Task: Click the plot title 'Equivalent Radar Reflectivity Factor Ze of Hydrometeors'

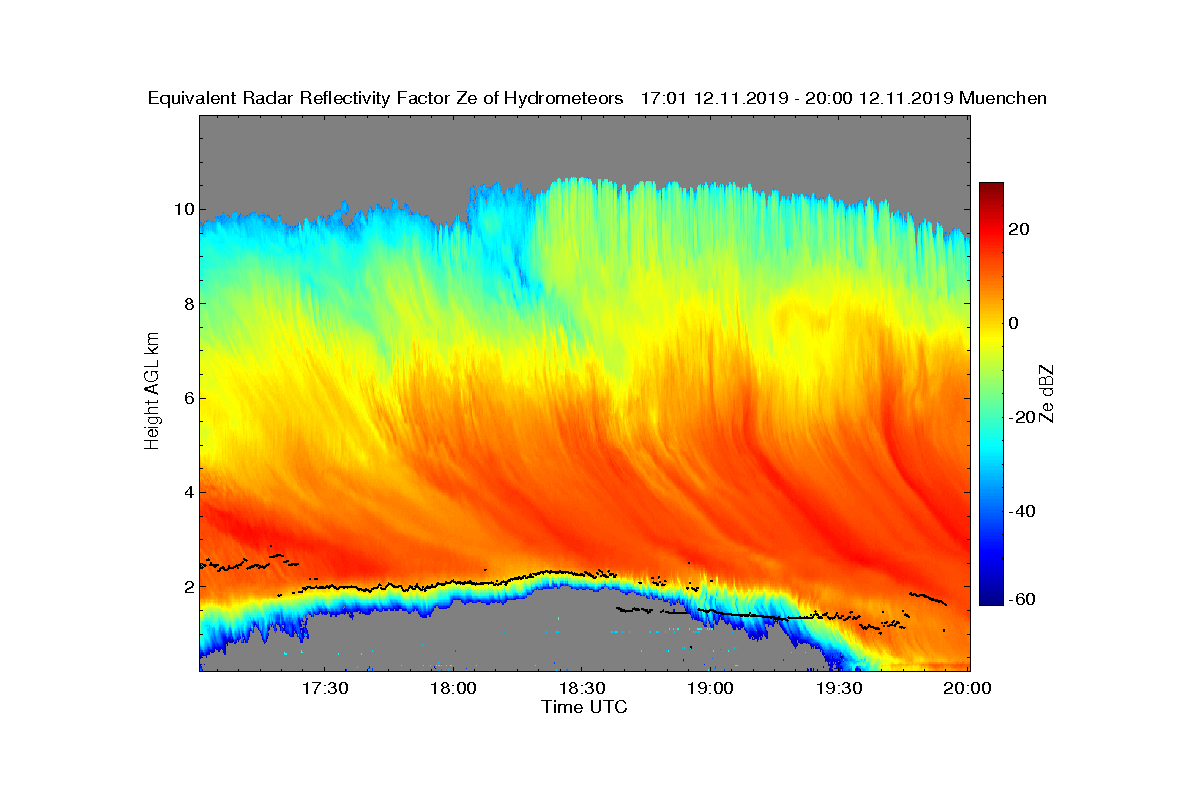Action: pyautogui.click(x=385, y=98)
